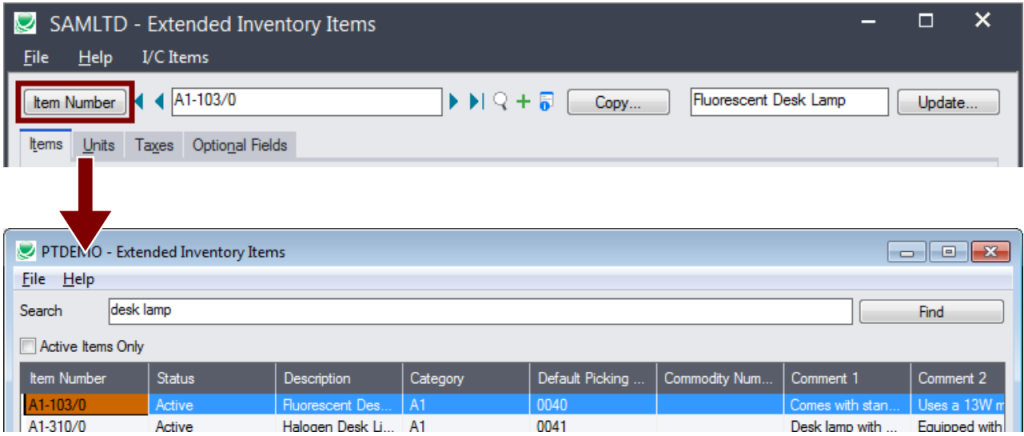Click the Find button
1024x436 pixels.
click(x=931, y=311)
